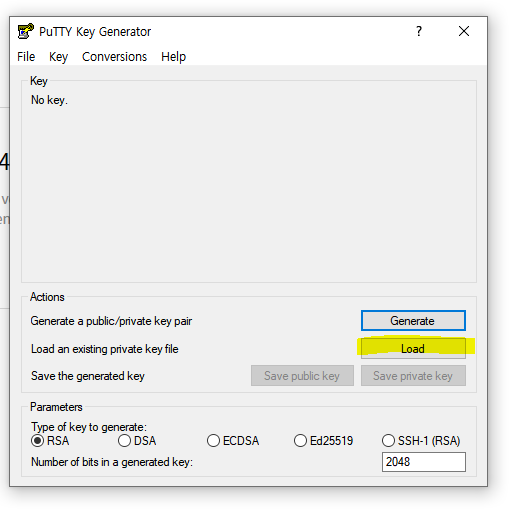526x520 pixels.
Task: Open the Help menu
Action: [x=173, y=57]
